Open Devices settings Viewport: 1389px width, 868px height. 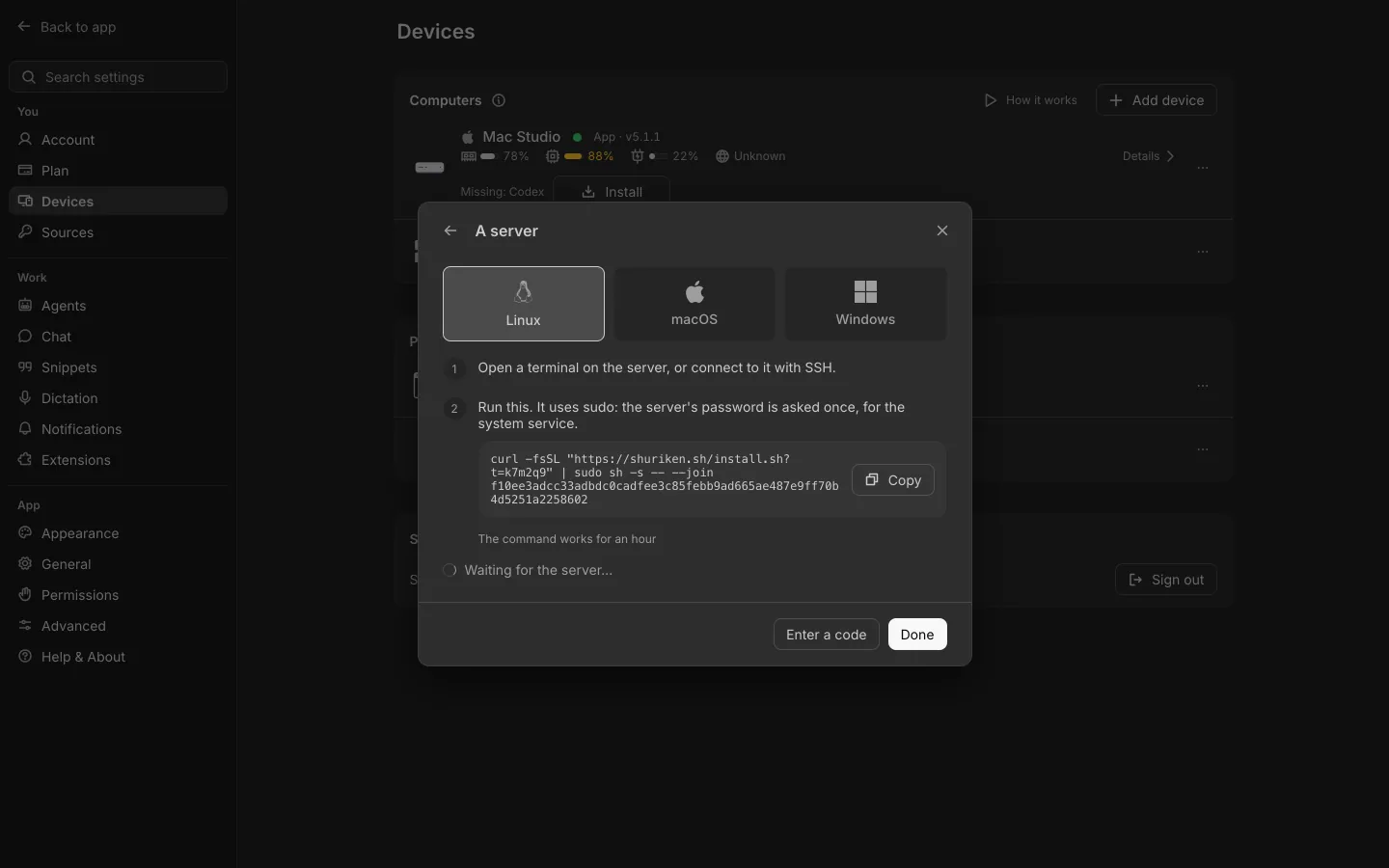118,202
